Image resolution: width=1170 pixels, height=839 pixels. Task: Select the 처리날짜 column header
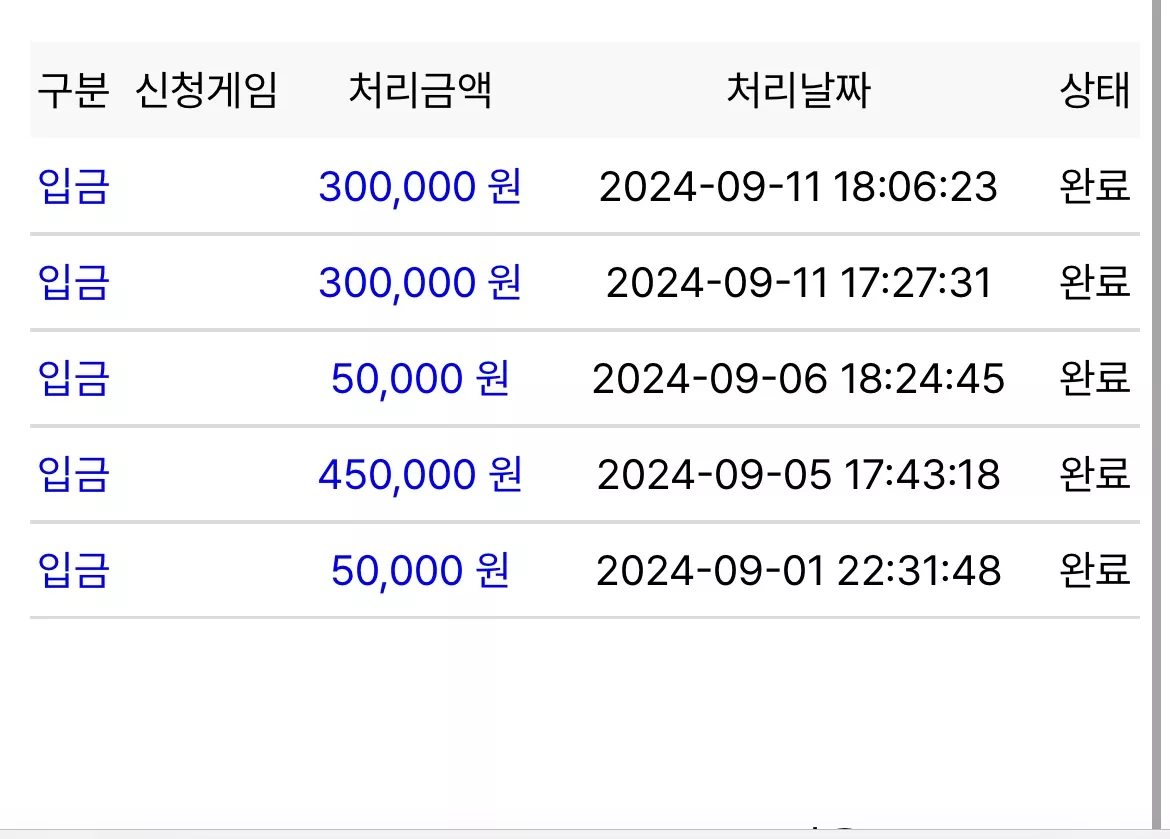[x=798, y=91]
